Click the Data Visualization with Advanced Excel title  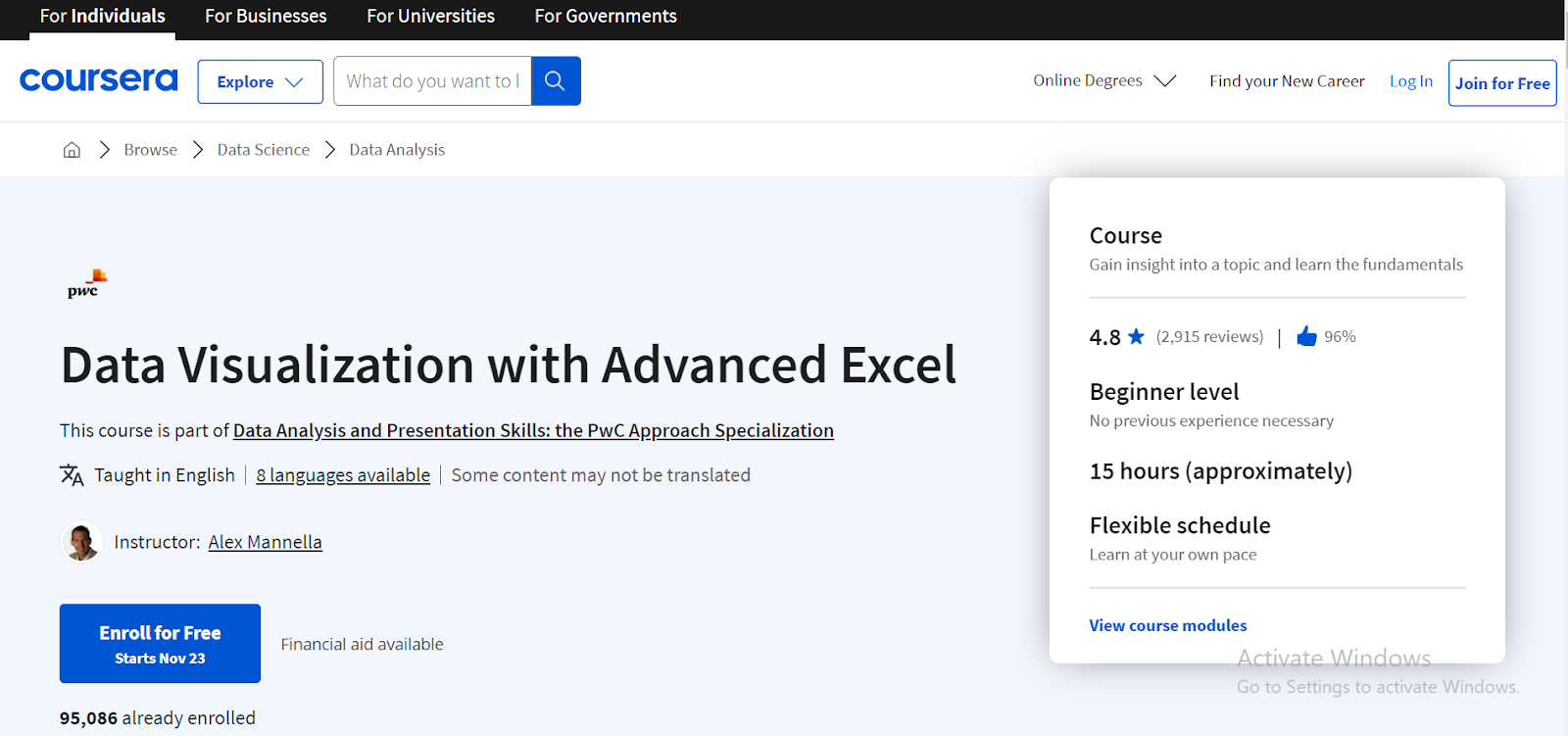point(508,365)
